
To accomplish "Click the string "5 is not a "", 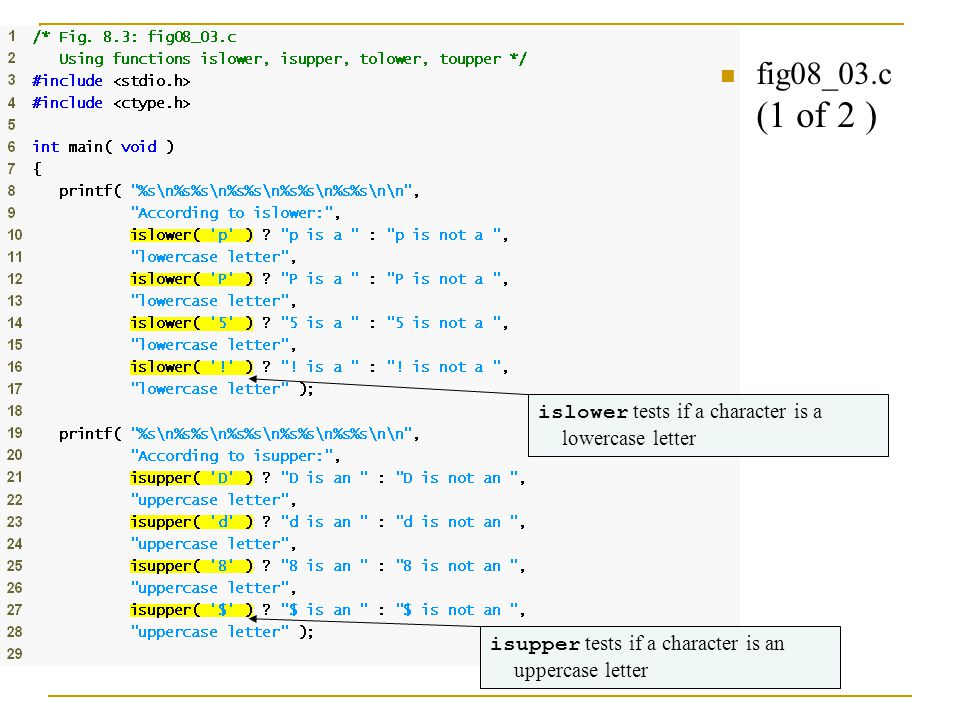I will [444, 323].
